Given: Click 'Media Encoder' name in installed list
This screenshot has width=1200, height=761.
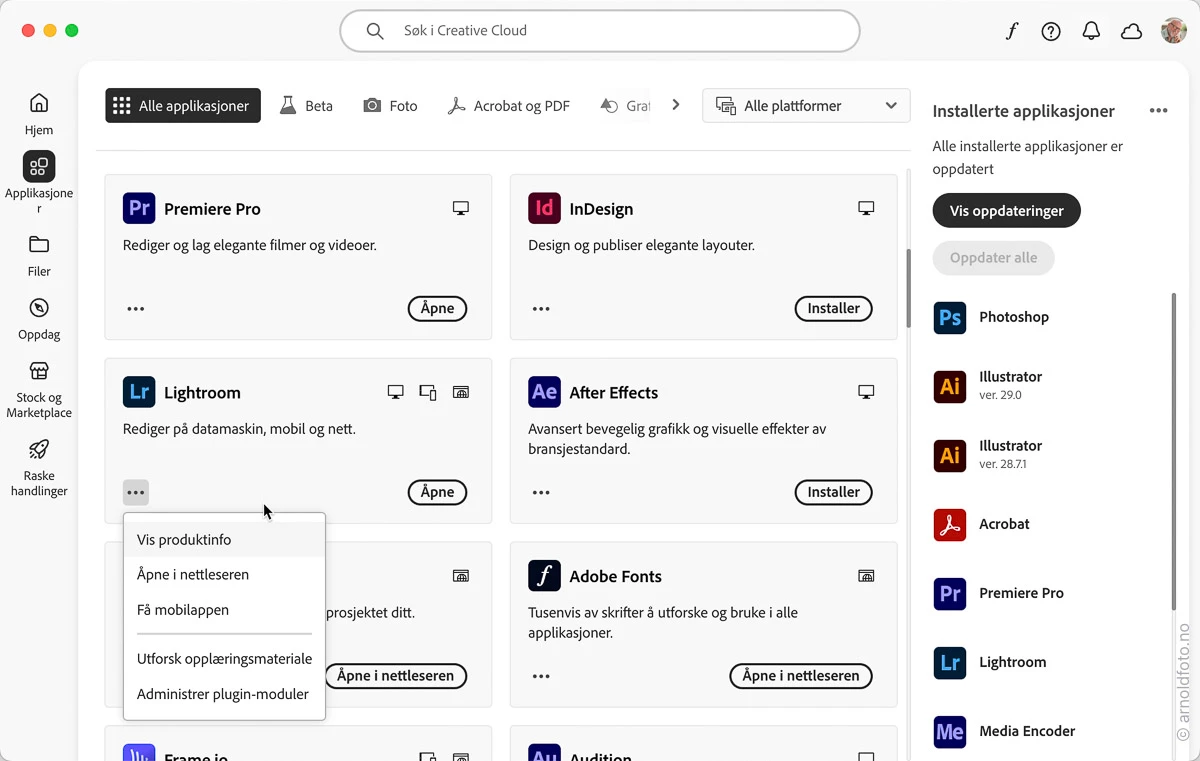Looking at the screenshot, I should (1027, 731).
